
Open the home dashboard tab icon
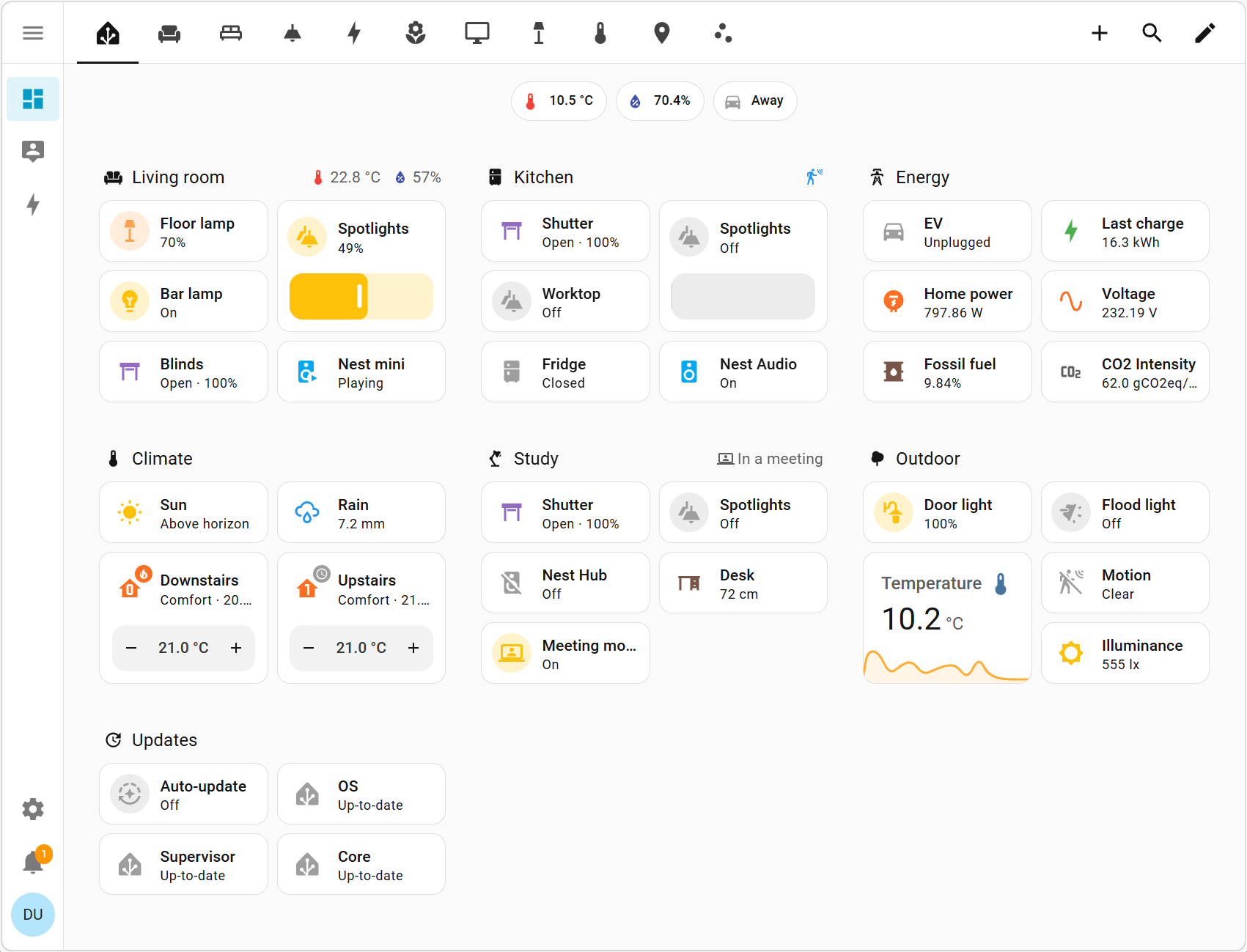pyautogui.click(x=107, y=33)
